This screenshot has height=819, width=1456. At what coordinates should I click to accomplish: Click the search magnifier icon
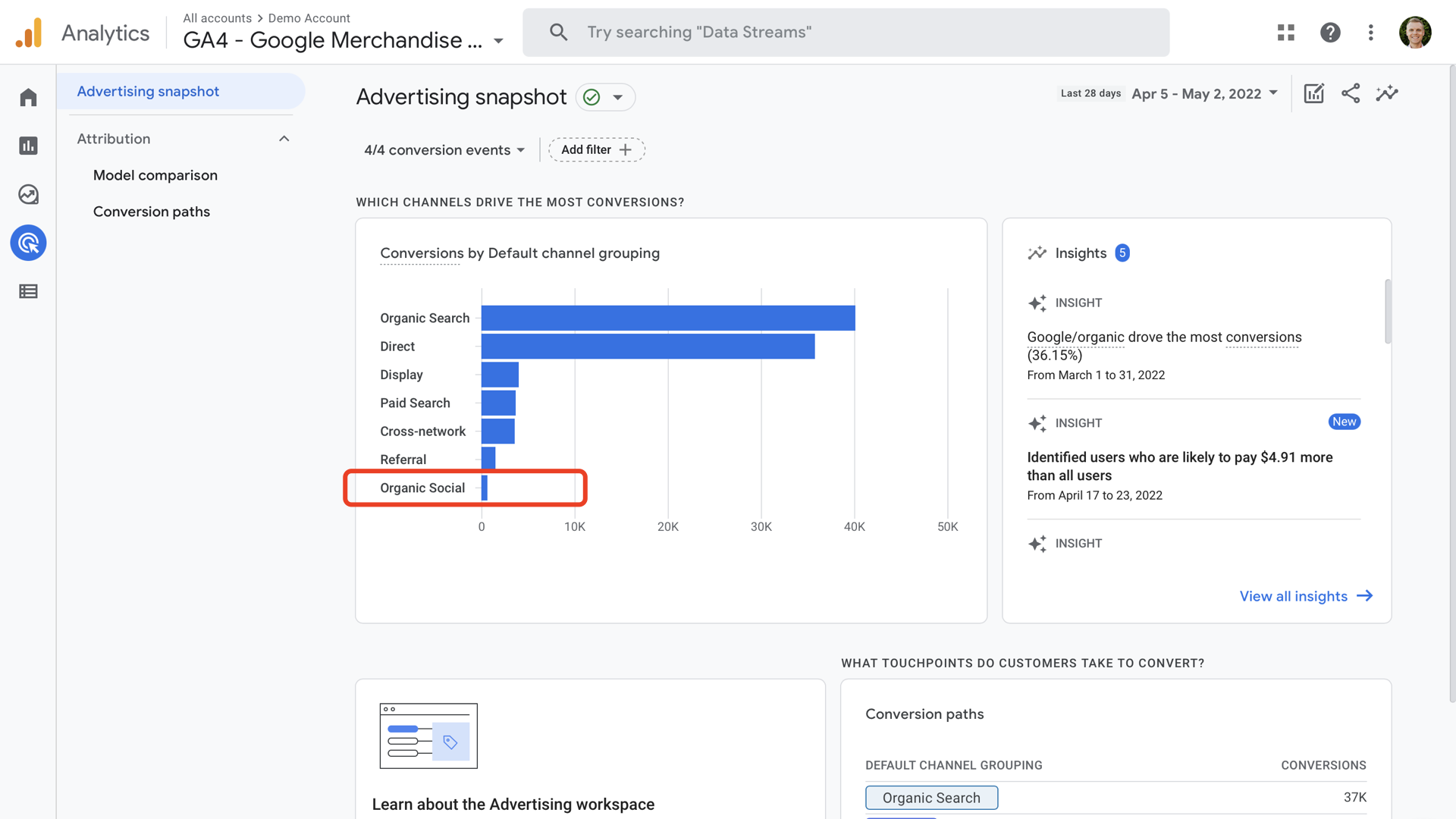559,32
